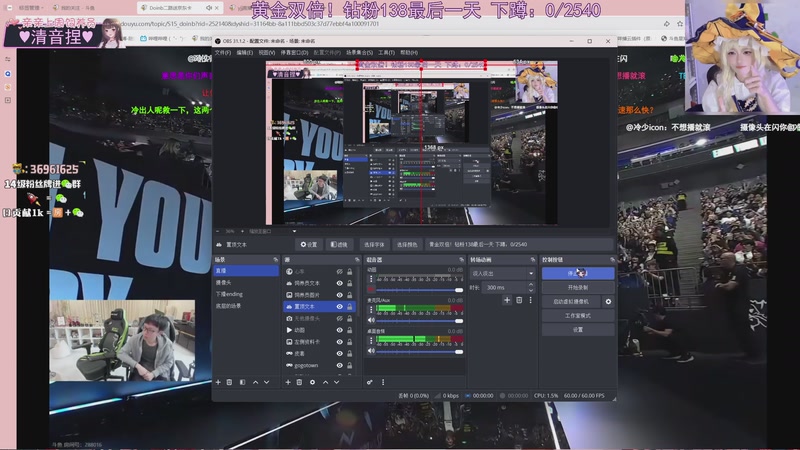The width and height of the screenshot is (800, 450).
Task: Open the 编辑(E) menu in OBS
Action: coord(244,53)
